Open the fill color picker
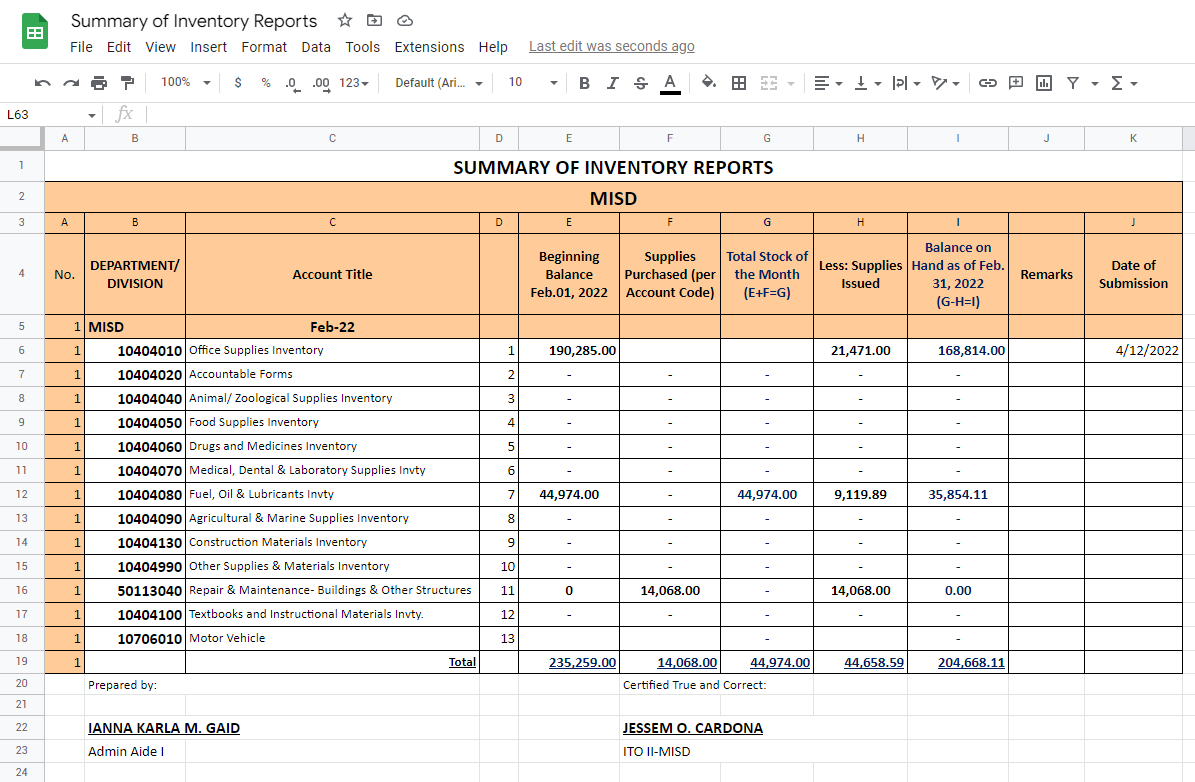 point(709,83)
